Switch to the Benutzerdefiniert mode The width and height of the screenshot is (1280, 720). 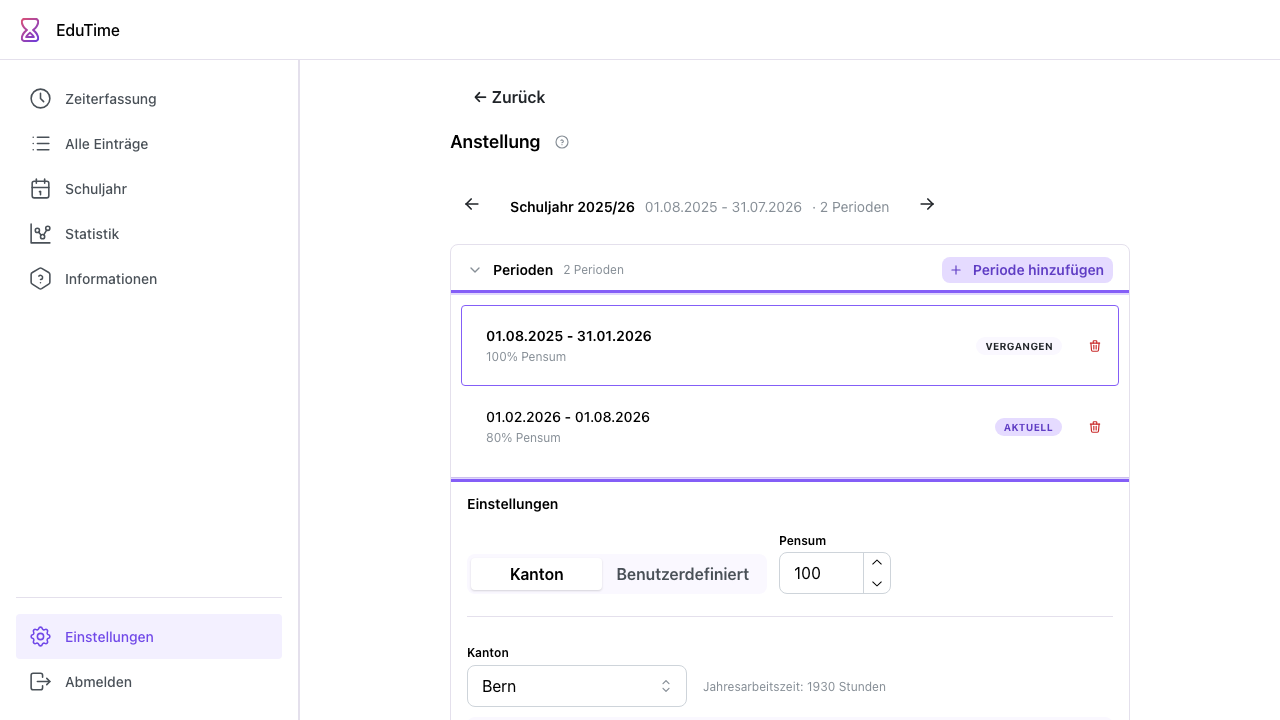tap(683, 574)
